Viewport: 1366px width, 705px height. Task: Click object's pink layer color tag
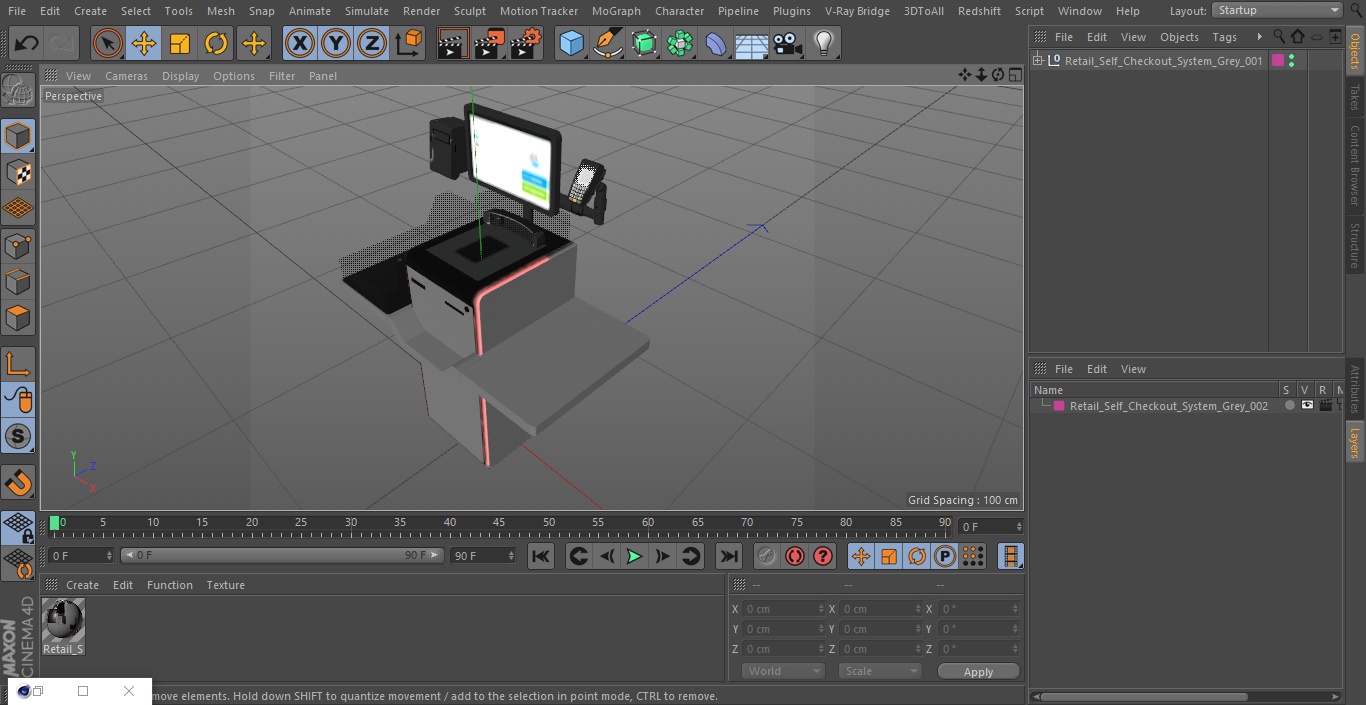click(x=1277, y=61)
